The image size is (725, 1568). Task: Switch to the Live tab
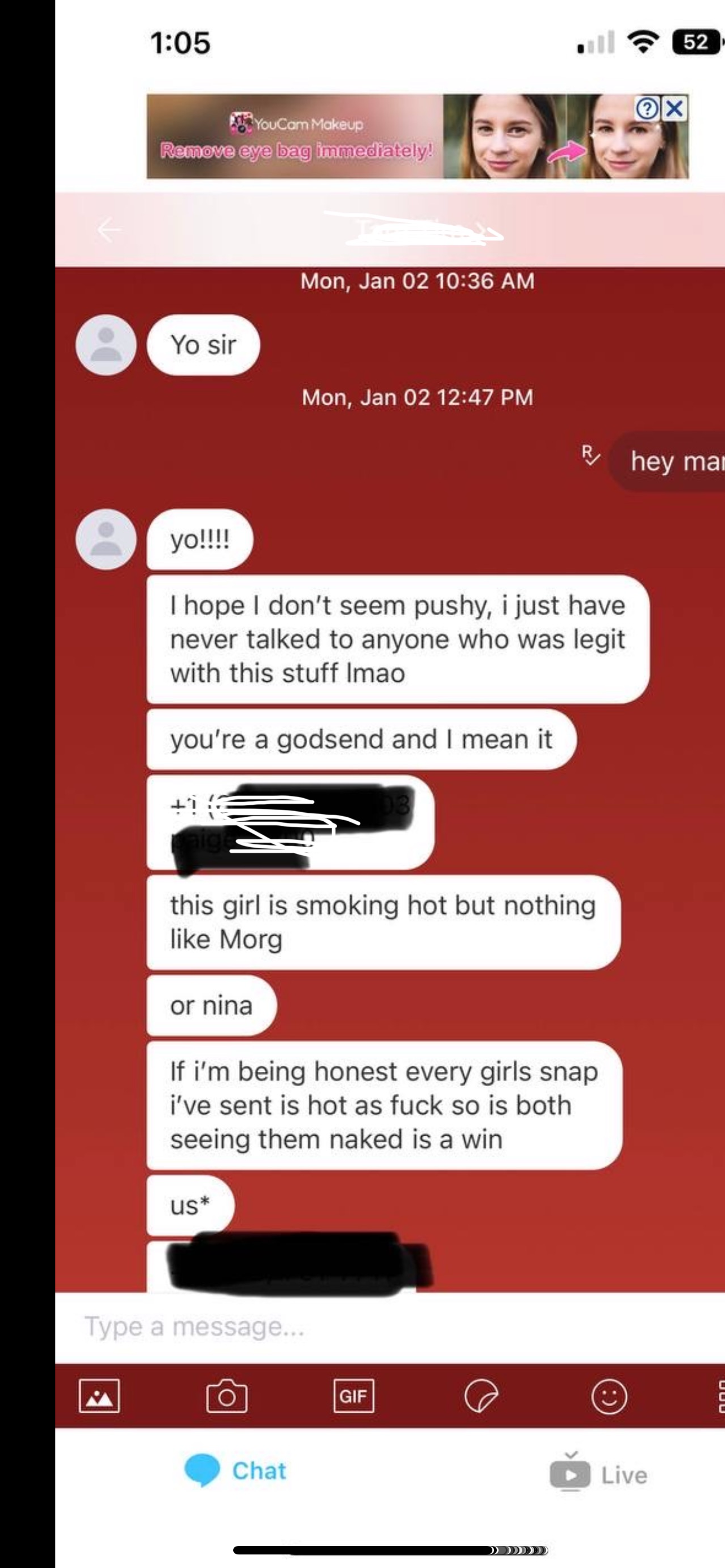coord(599,1472)
